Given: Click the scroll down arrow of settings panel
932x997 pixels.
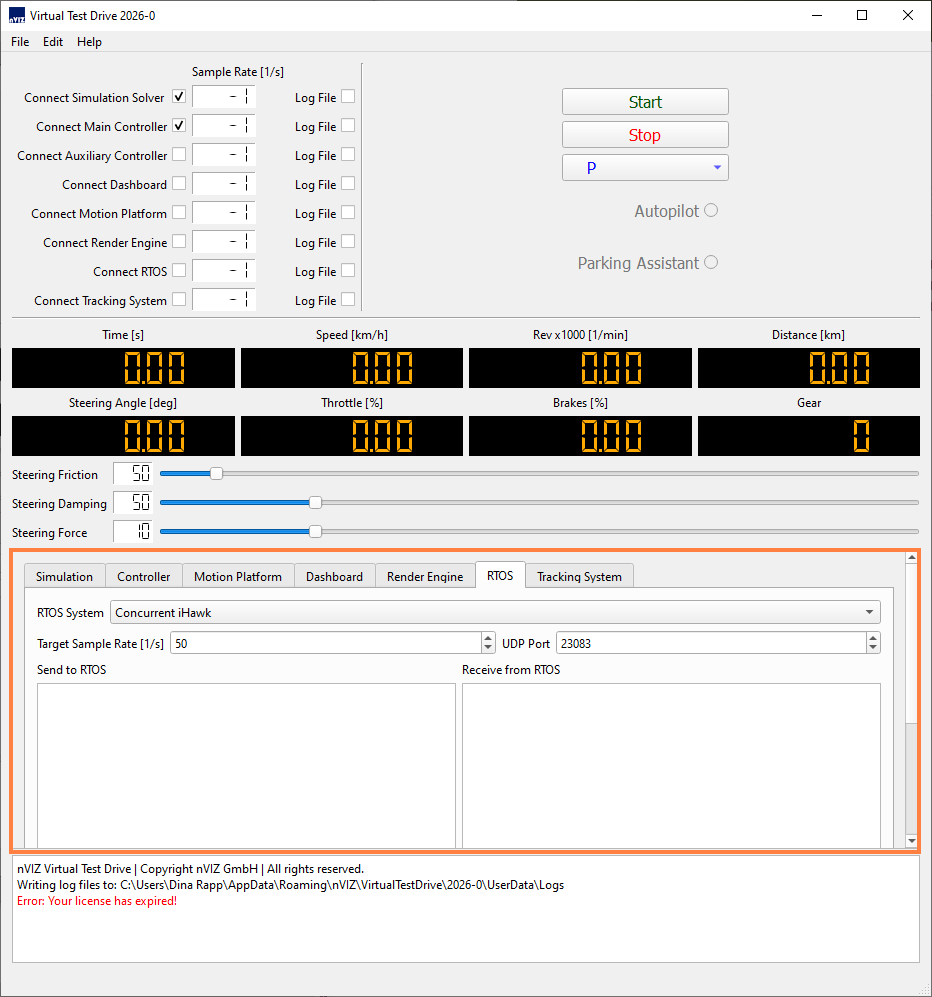Looking at the screenshot, I should tap(912, 841).
